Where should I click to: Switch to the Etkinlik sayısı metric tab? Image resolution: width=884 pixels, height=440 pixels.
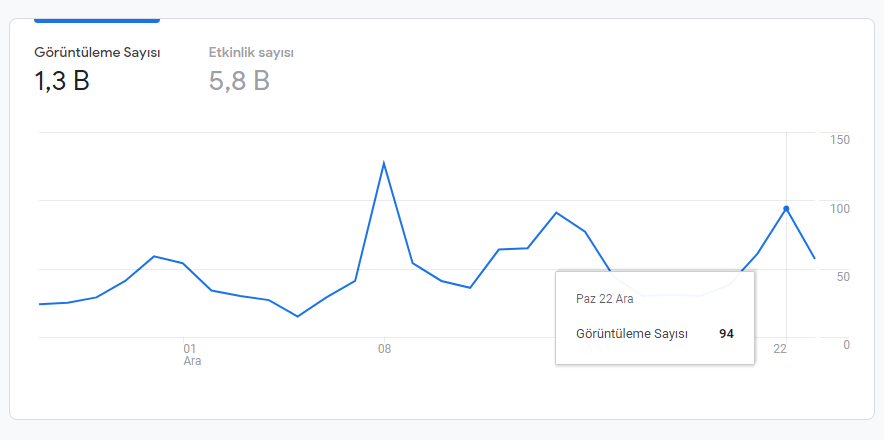[251, 67]
